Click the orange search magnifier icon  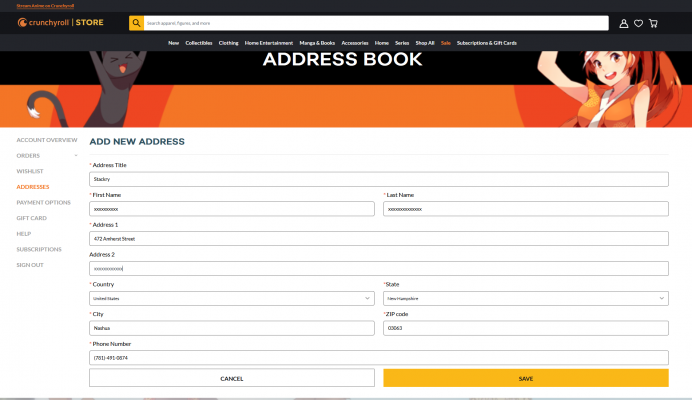136,22
